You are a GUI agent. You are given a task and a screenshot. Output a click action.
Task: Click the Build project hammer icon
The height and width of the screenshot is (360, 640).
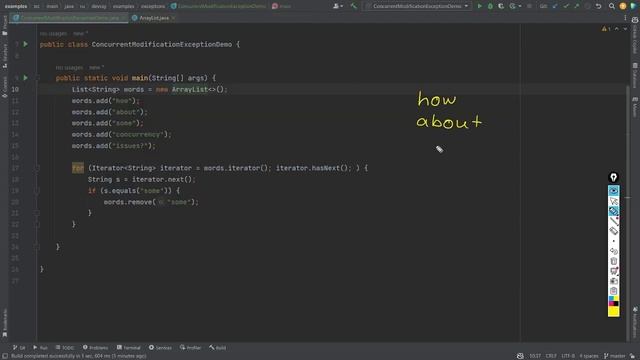[353, 6]
